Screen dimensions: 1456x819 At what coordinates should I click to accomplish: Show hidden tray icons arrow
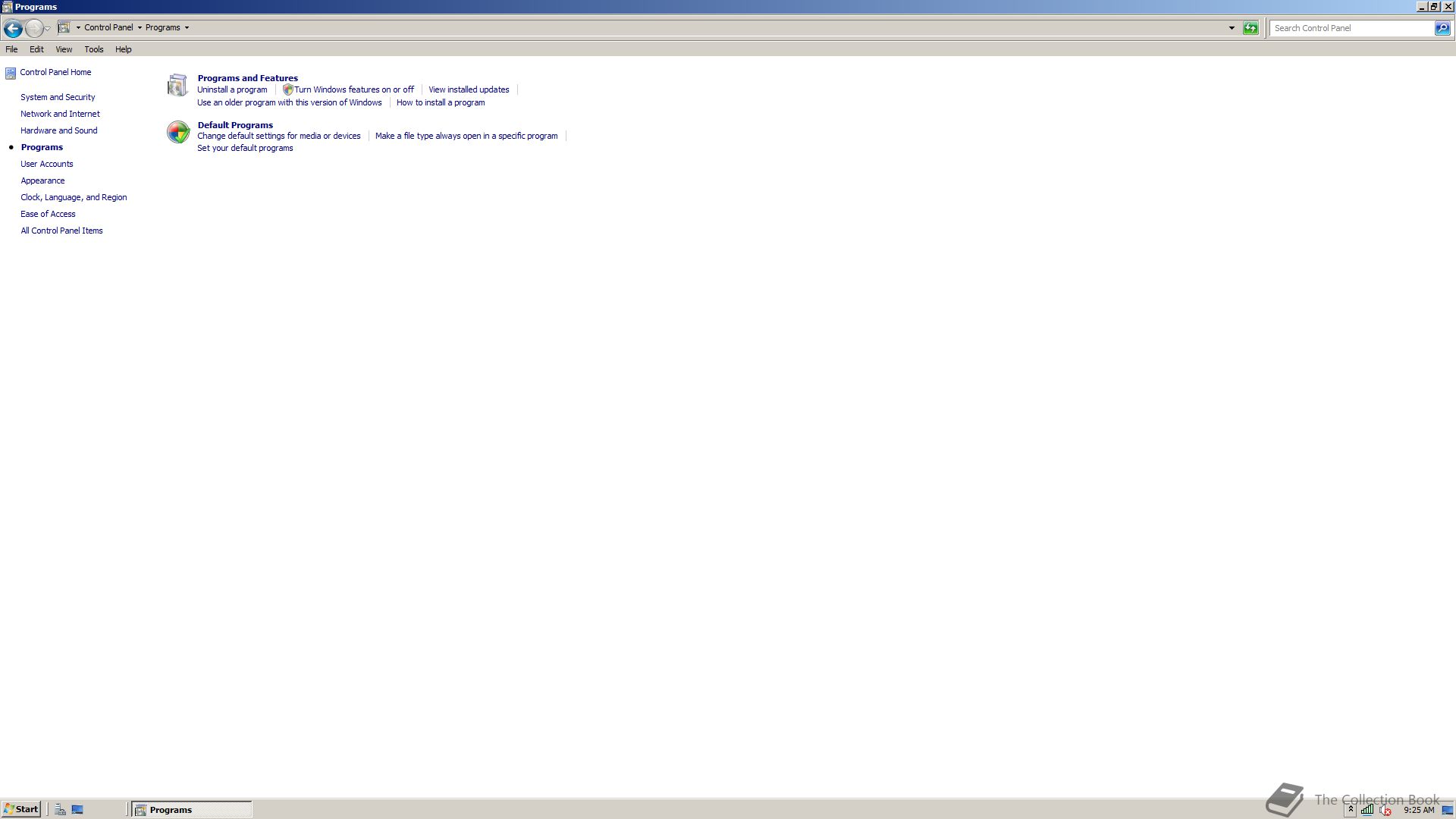1351,810
